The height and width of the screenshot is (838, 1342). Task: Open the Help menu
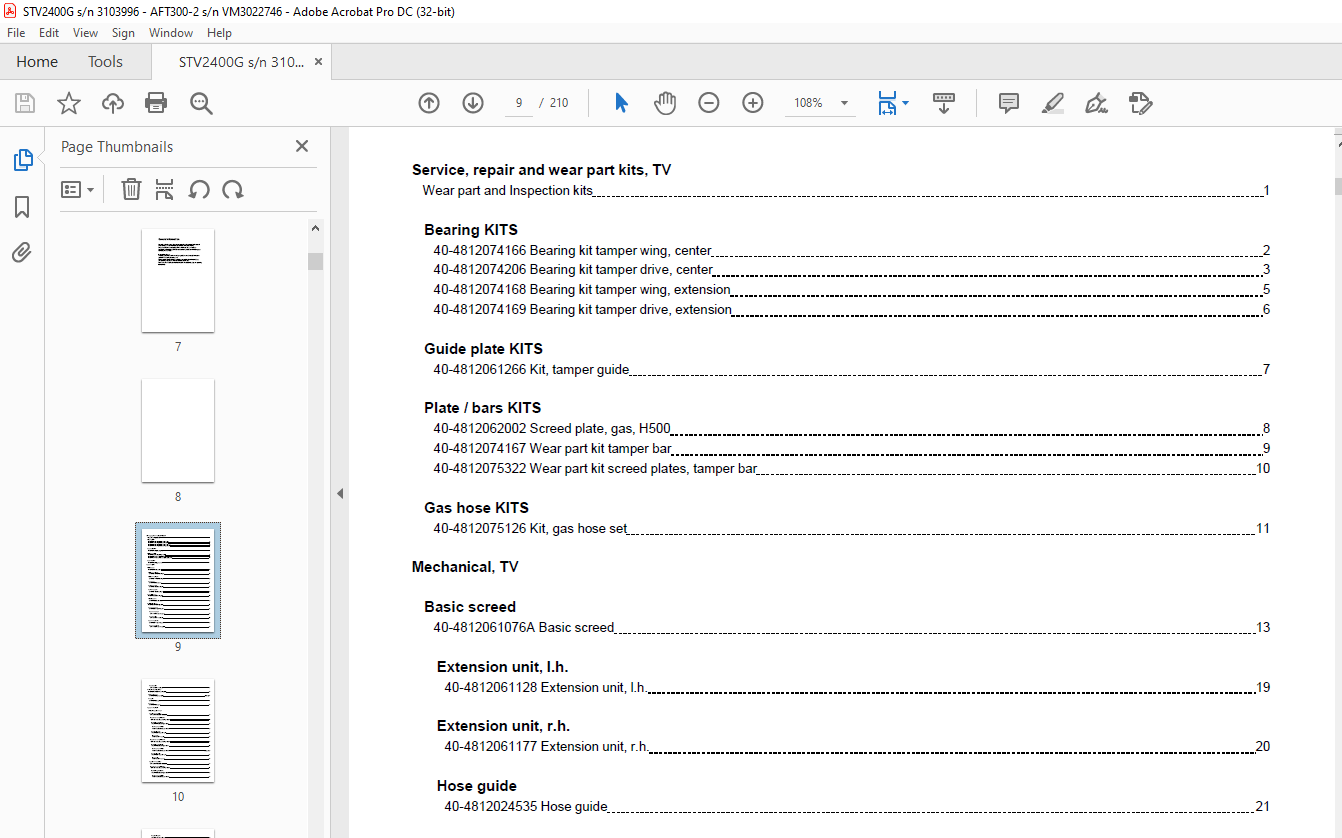[x=219, y=33]
